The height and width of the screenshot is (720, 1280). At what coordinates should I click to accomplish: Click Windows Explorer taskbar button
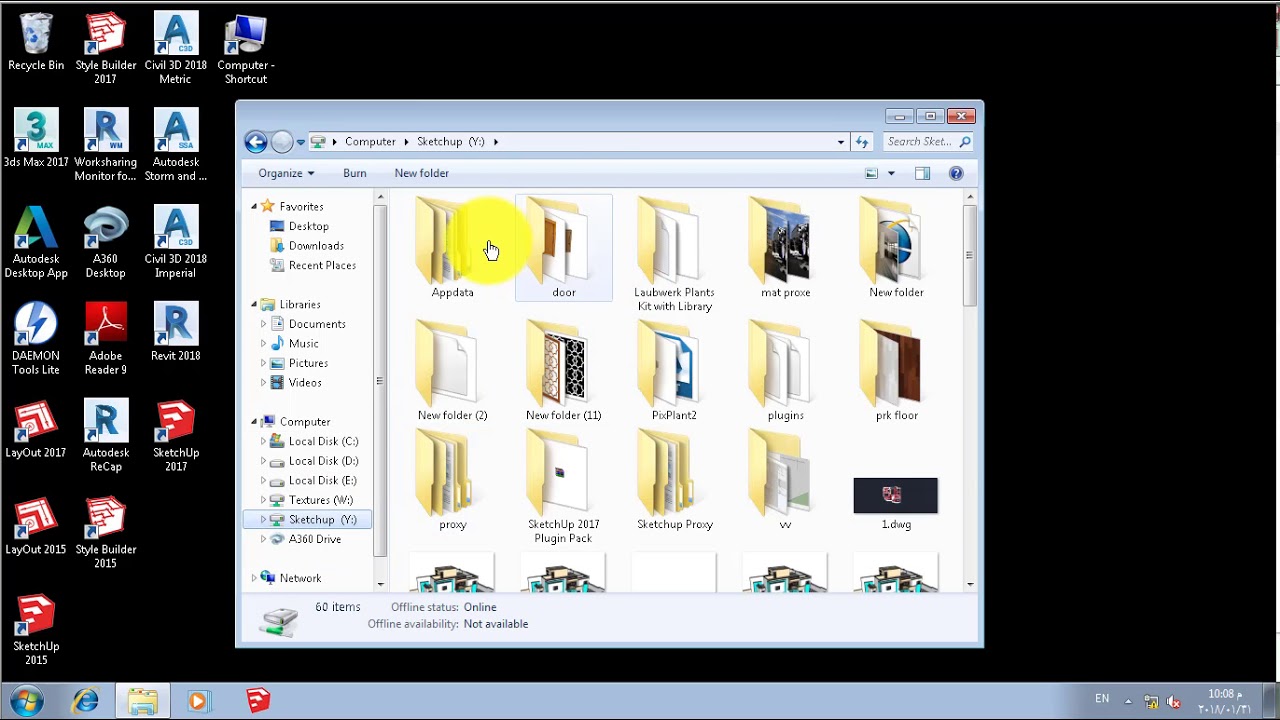tap(142, 701)
